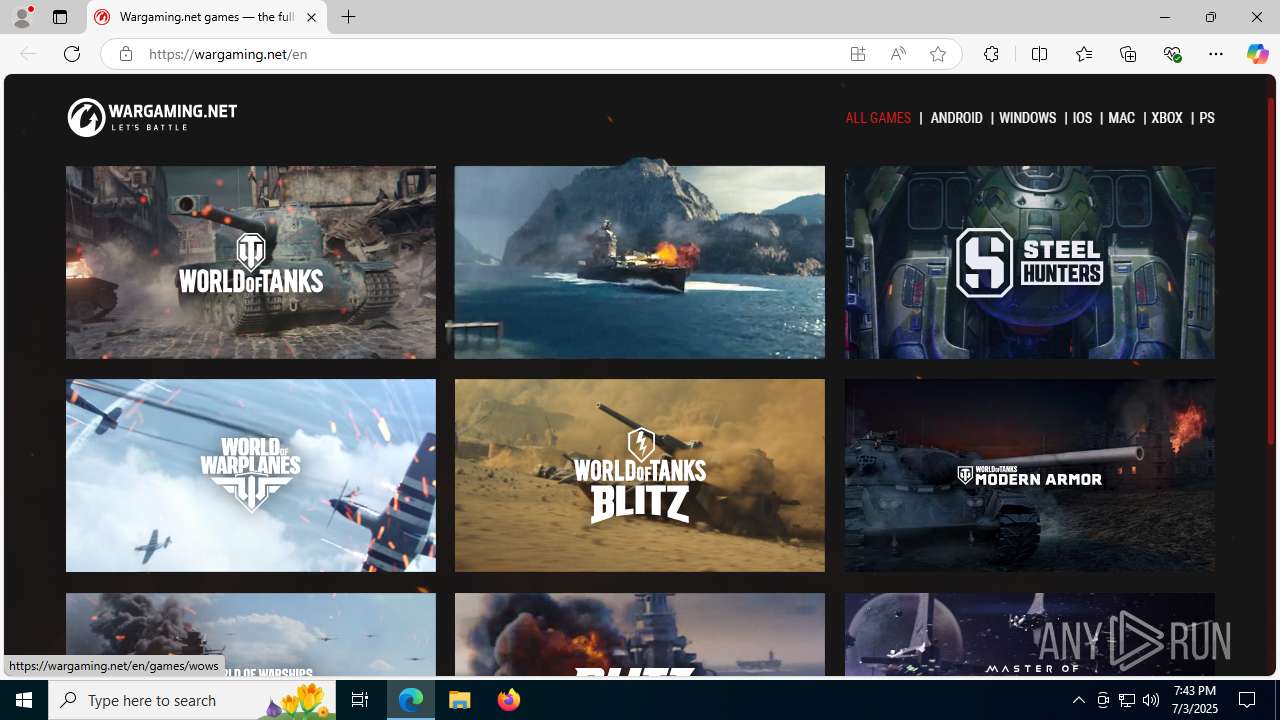Filter games by IOS

[x=1082, y=118]
